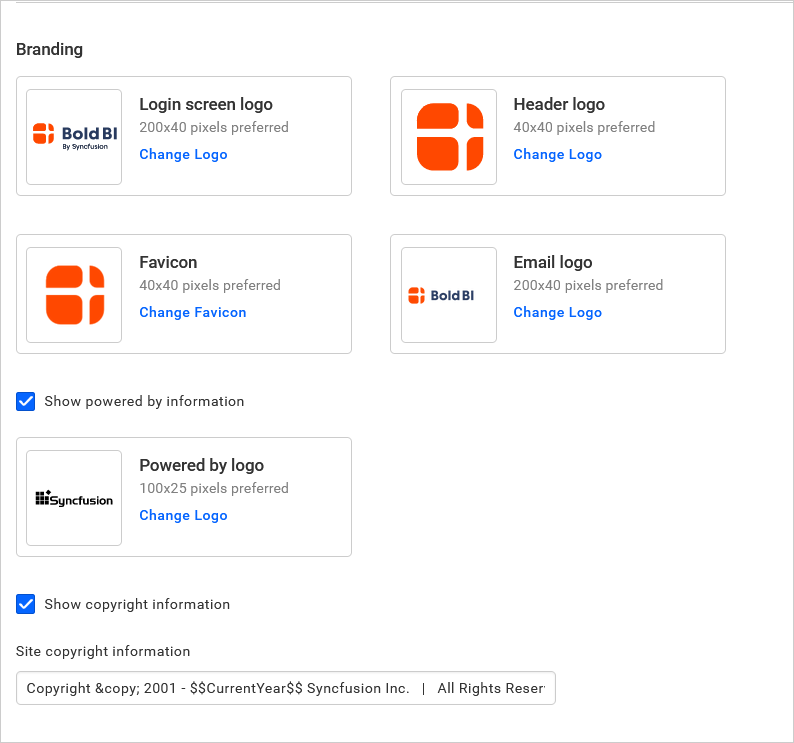Screen dimensions: 794x743
Task: Click the Favicon title text
Action: pos(168,262)
